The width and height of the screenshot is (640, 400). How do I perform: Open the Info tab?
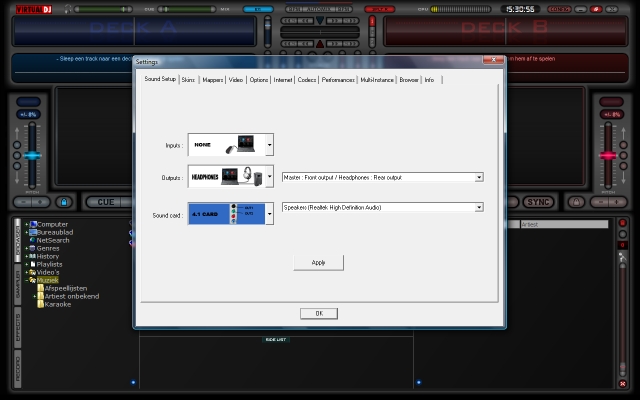429,80
